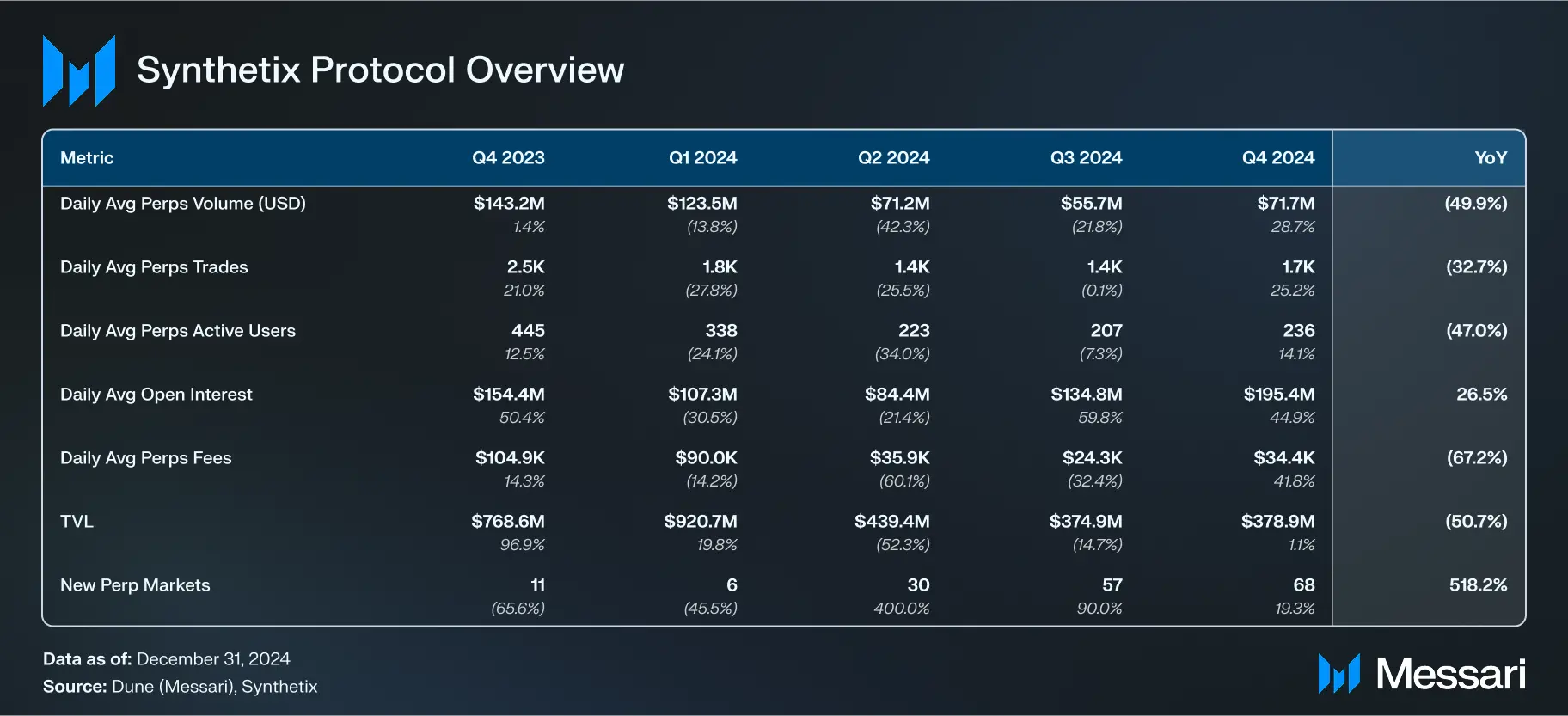Click the YoY column header
The image size is (1568, 716).
click(x=1490, y=158)
